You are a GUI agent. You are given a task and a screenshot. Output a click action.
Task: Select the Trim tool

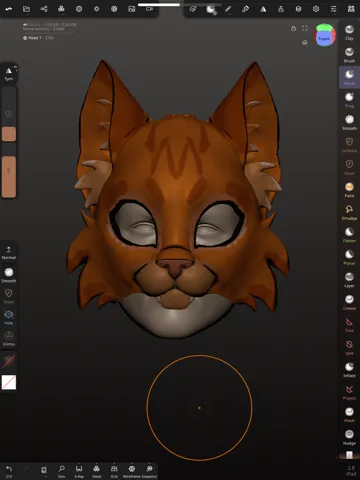tap(349, 325)
